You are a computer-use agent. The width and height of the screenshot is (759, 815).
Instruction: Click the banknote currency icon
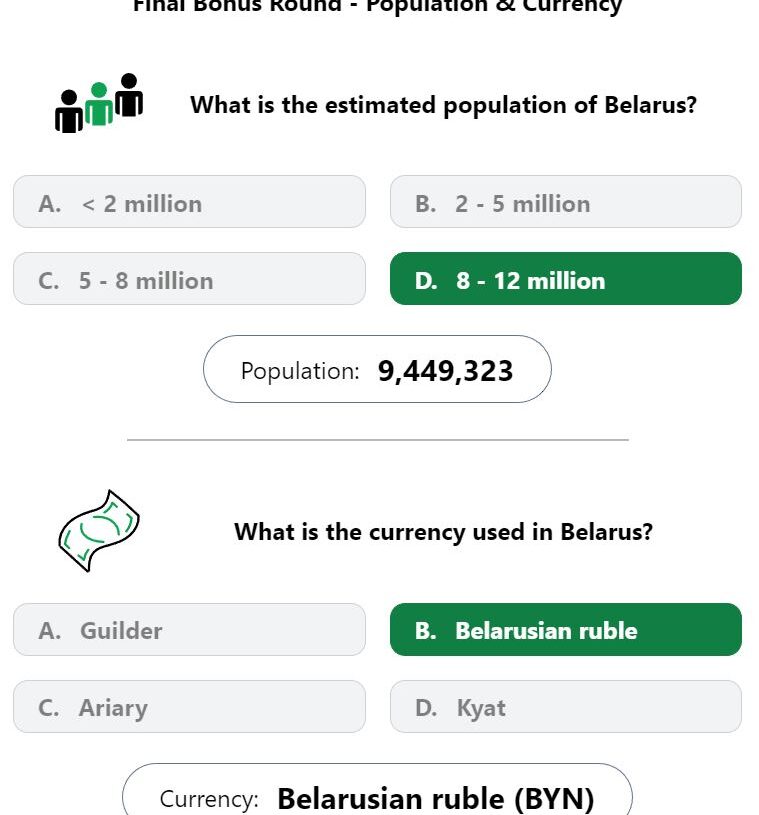[x=99, y=531]
